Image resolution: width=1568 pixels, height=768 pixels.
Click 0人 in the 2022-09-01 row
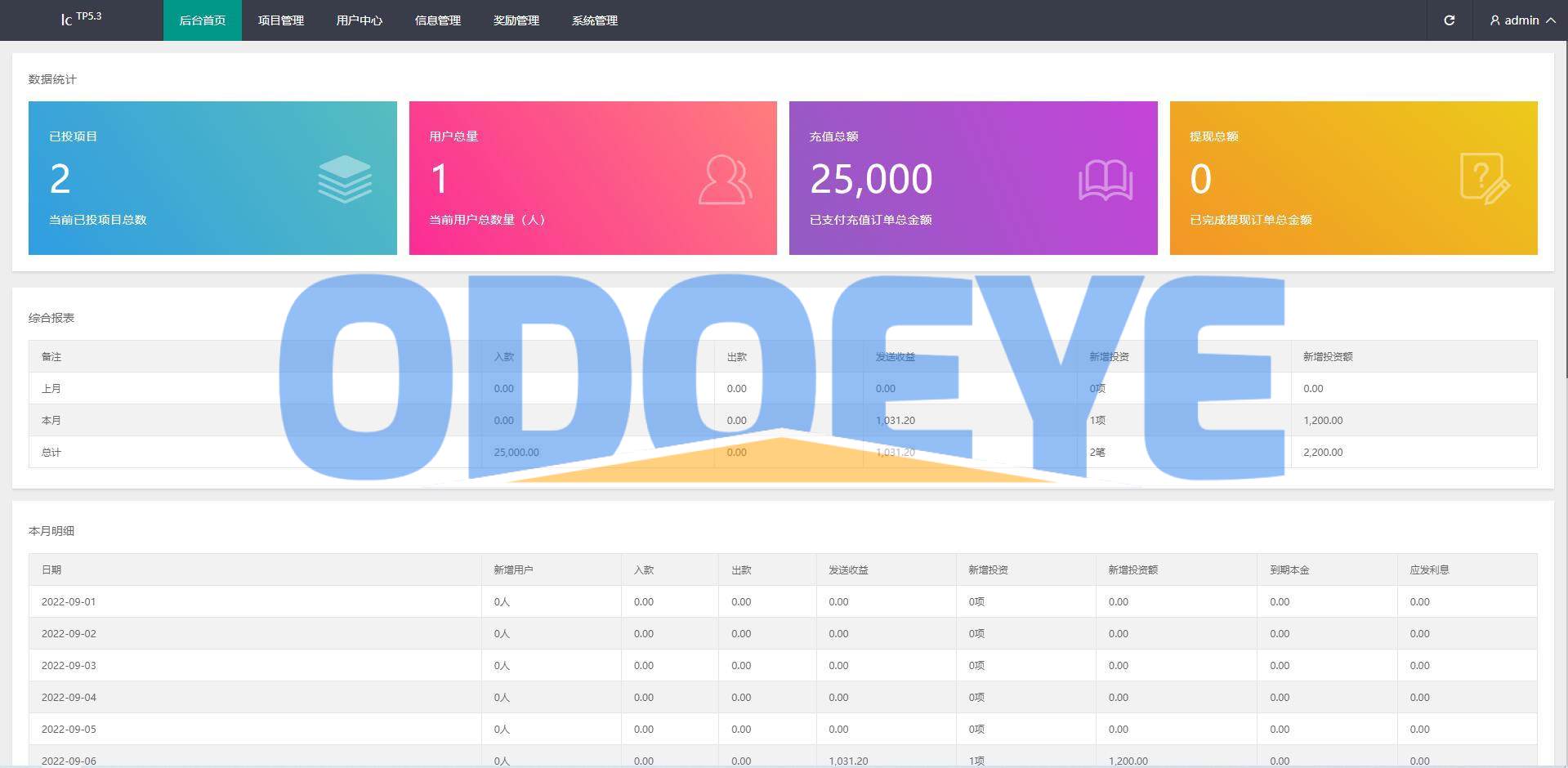(x=502, y=602)
